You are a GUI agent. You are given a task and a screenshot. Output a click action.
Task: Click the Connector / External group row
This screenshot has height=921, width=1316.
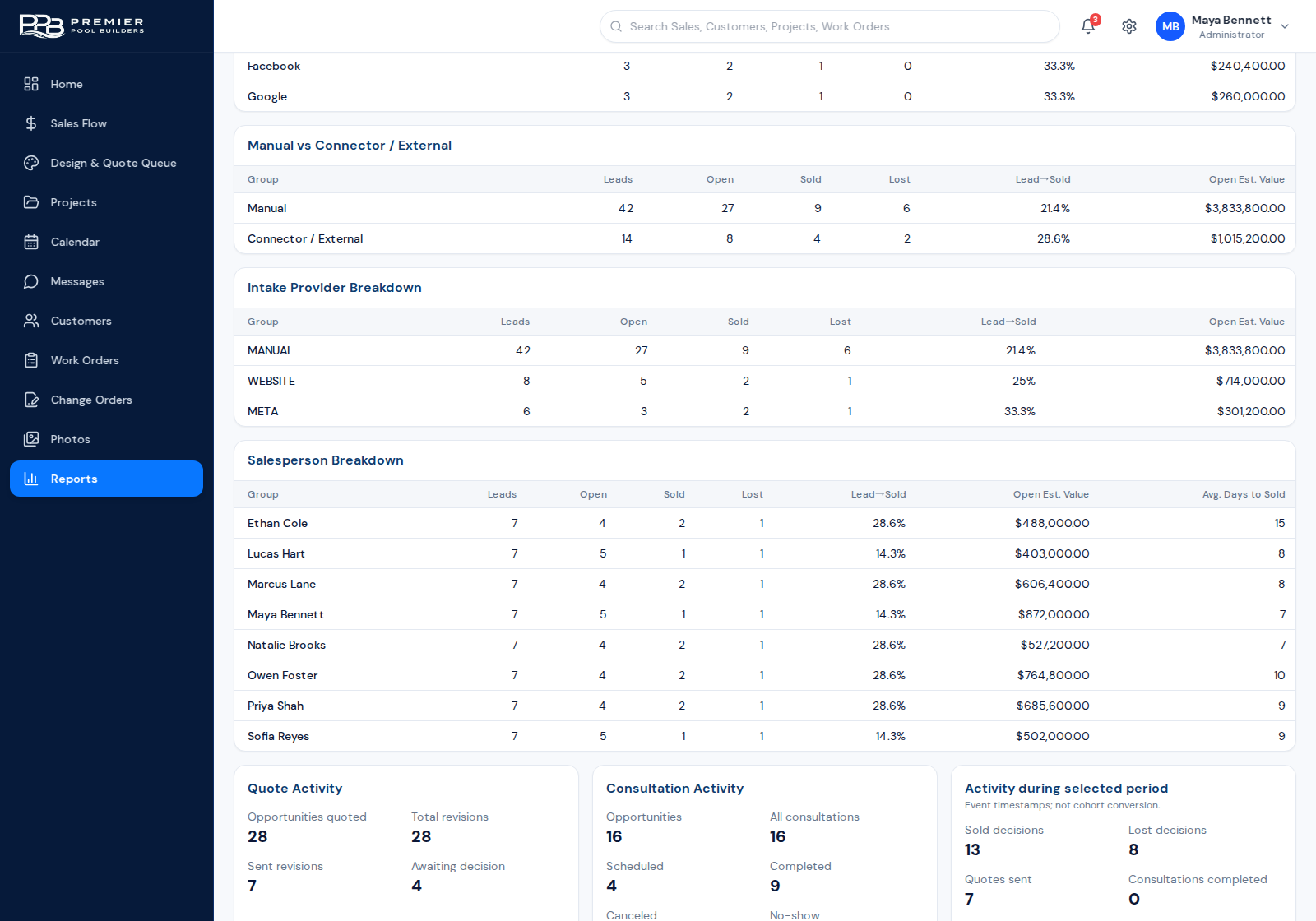[765, 238]
